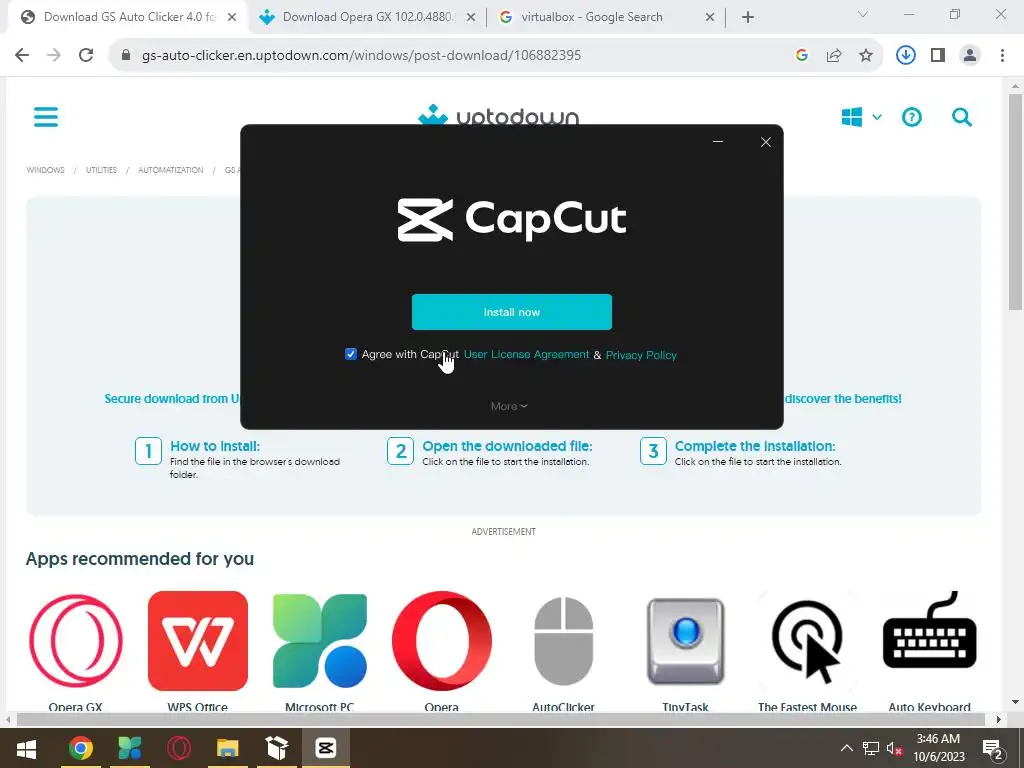This screenshot has width=1024, height=768.
Task: Reload the current page
Action: [86, 56]
